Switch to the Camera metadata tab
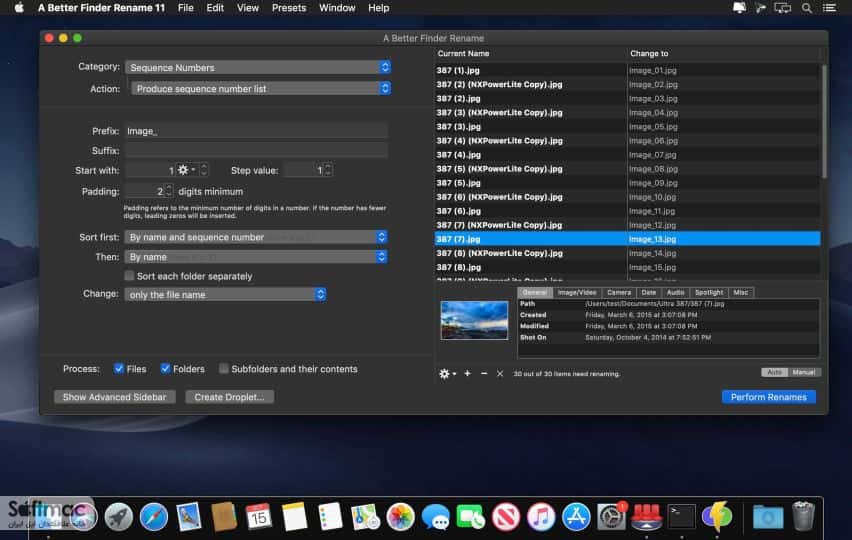The image size is (852, 540). point(619,292)
